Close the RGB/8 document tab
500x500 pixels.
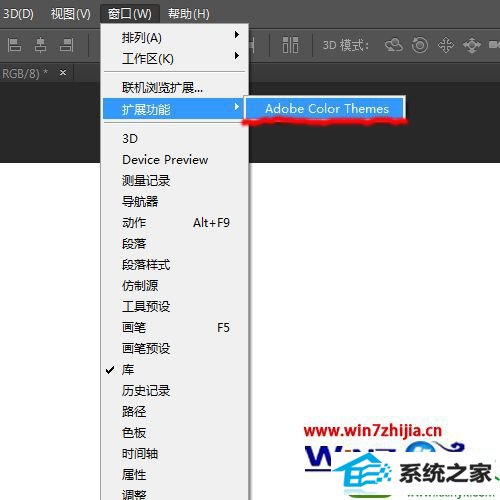[63, 72]
